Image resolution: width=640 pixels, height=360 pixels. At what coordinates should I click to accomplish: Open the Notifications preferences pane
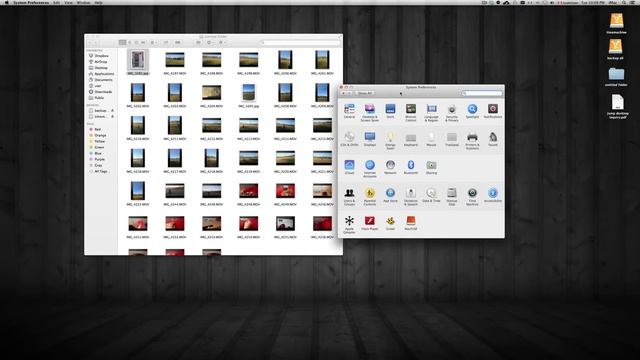click(x=493, y=111)
